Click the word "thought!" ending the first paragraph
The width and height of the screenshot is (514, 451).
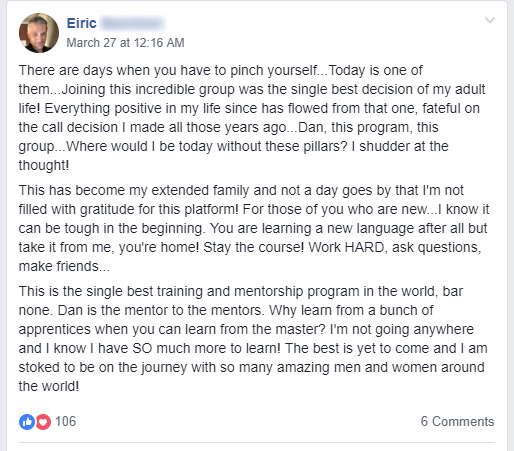click(x=44, y=165)
